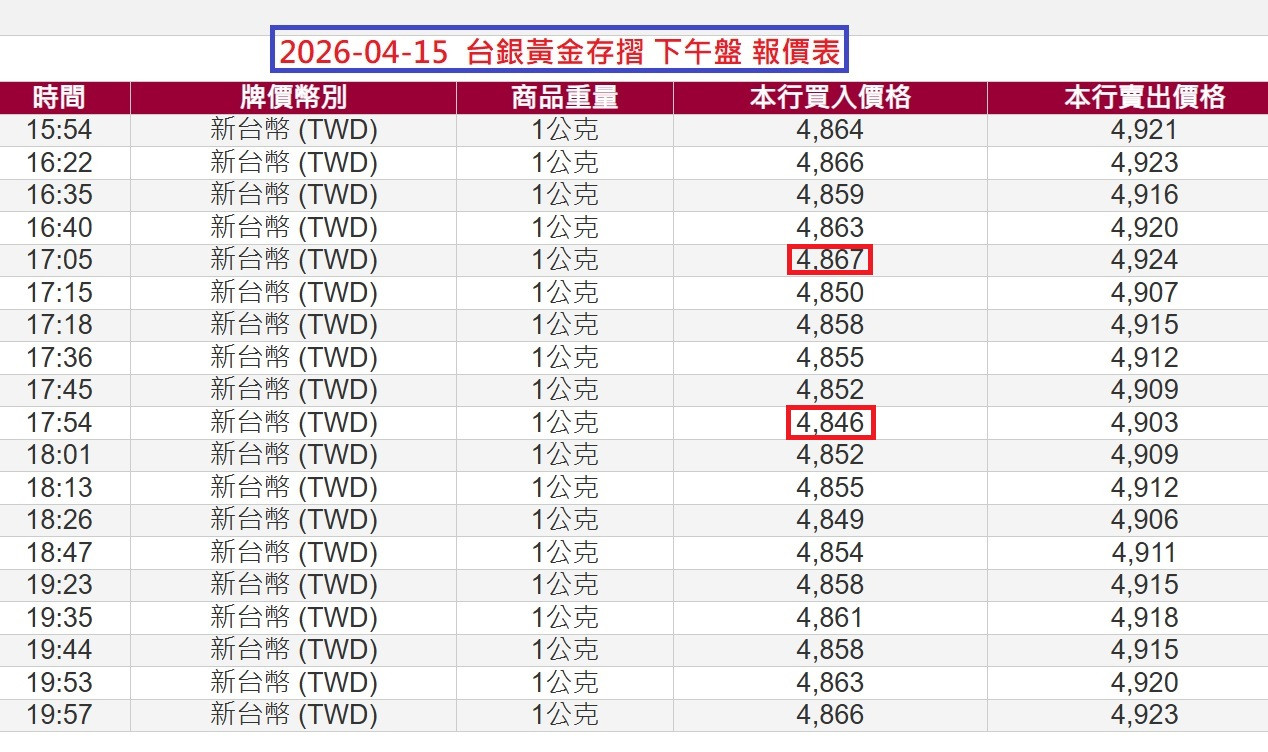Select the 17:54 time cell

[x=59, y=423]
